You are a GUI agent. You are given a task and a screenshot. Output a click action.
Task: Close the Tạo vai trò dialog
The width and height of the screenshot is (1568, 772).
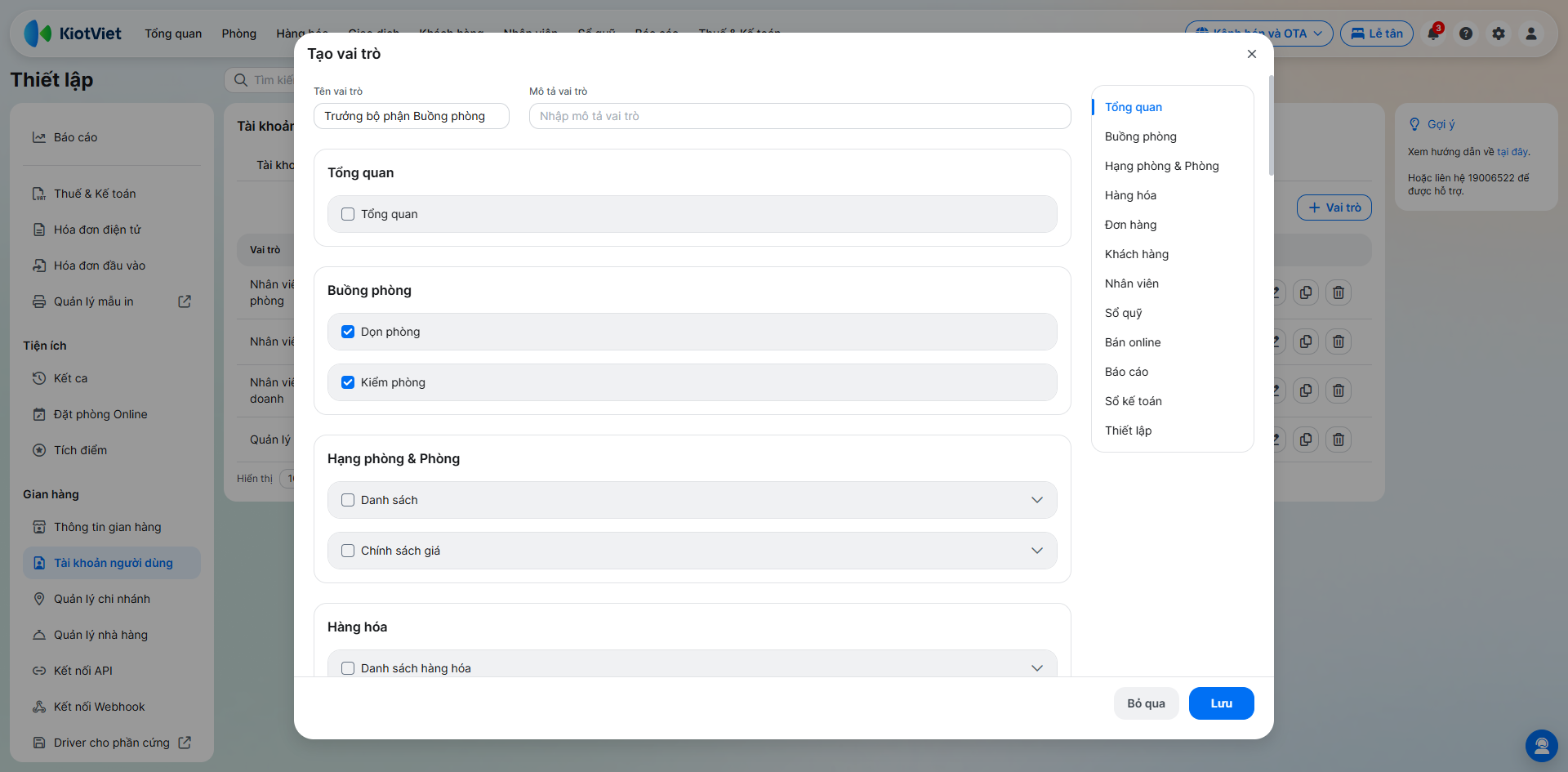click(x=1252, y=54)
